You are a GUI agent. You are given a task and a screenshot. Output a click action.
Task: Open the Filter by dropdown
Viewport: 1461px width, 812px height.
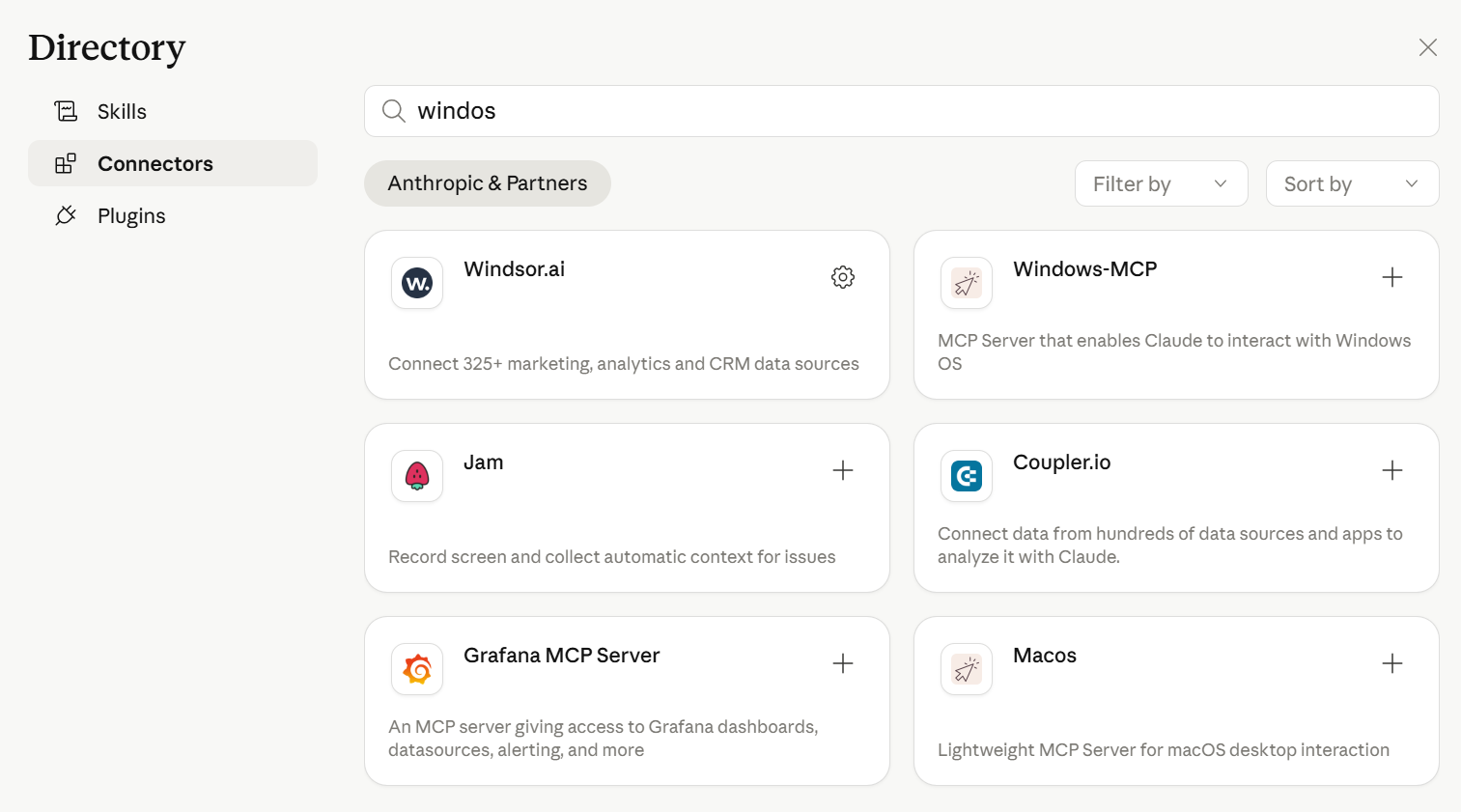pos(1161,182)
